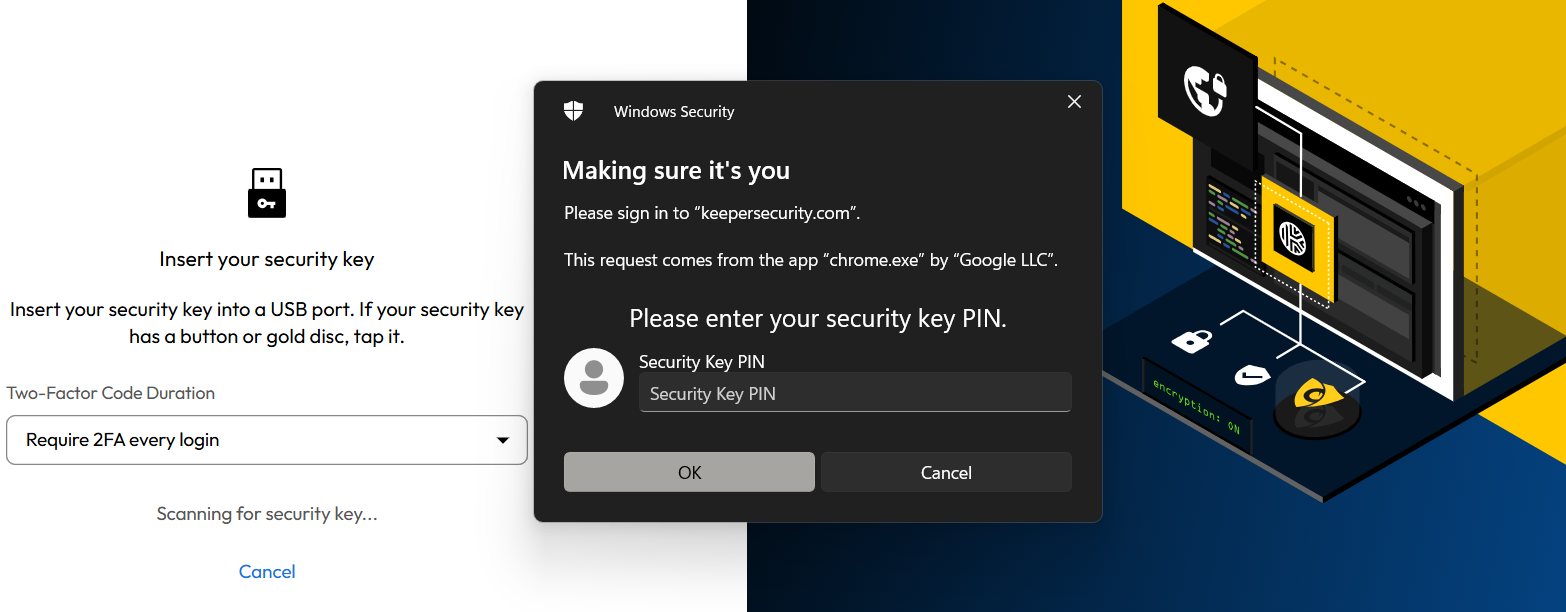Click the white shield illustration icon
Screen dimensions: 1566x612
coord(1250,375)
